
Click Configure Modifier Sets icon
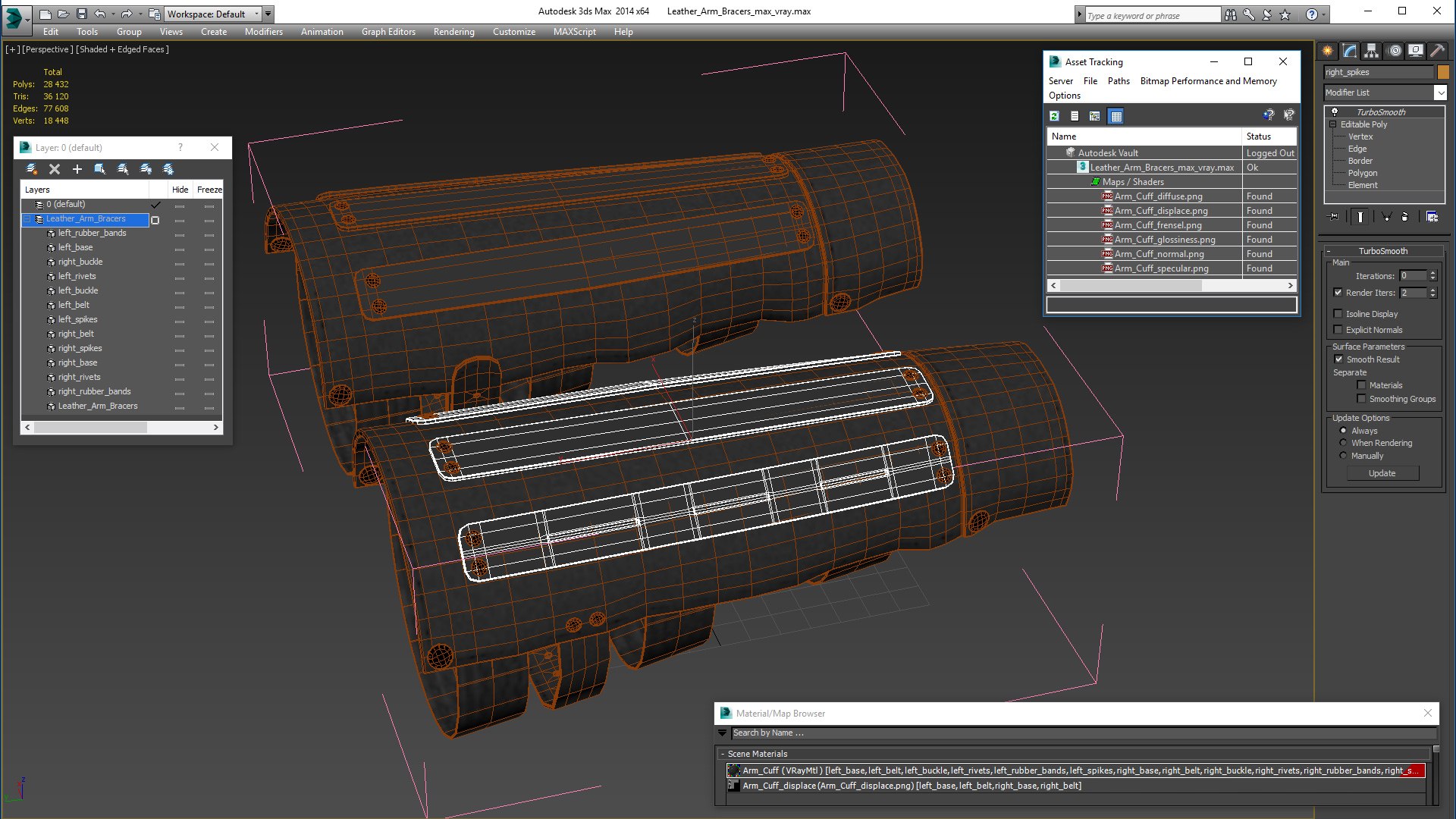click(x=1432, y=217)
